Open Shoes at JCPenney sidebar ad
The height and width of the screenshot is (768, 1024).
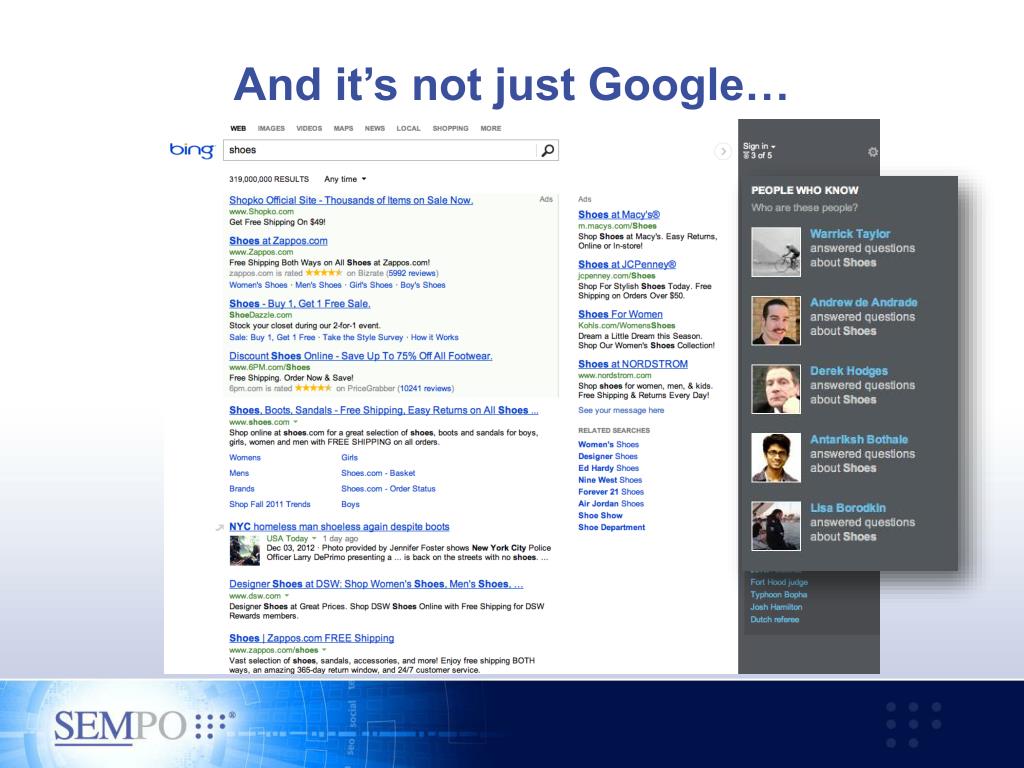coord(627,264)
